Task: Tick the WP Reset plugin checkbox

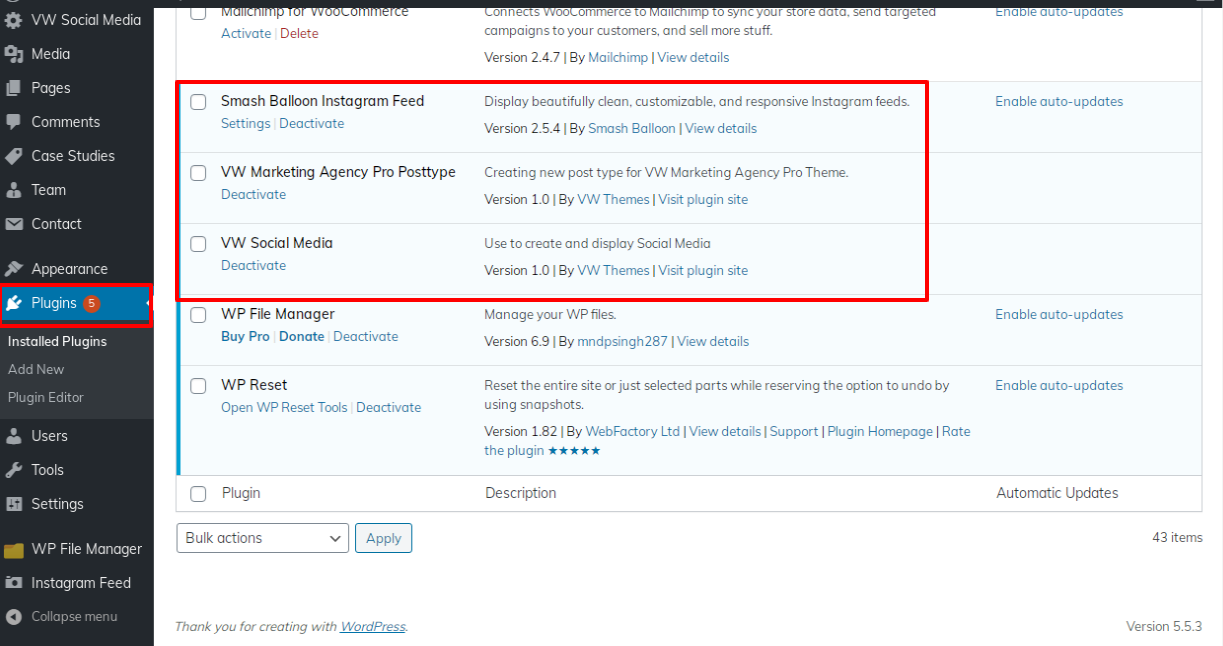Action: (x=198, y=386)
